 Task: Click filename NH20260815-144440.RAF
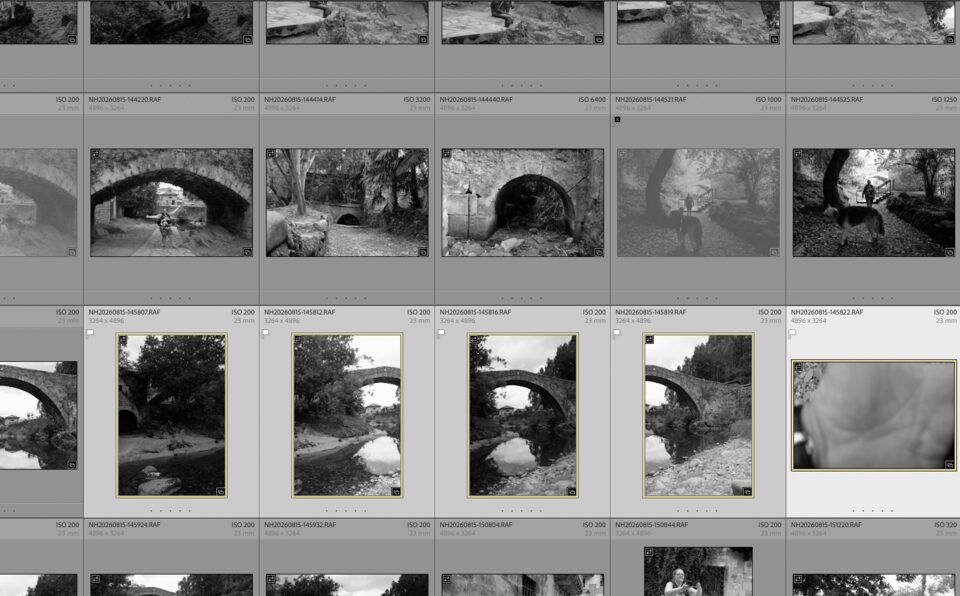476,99
